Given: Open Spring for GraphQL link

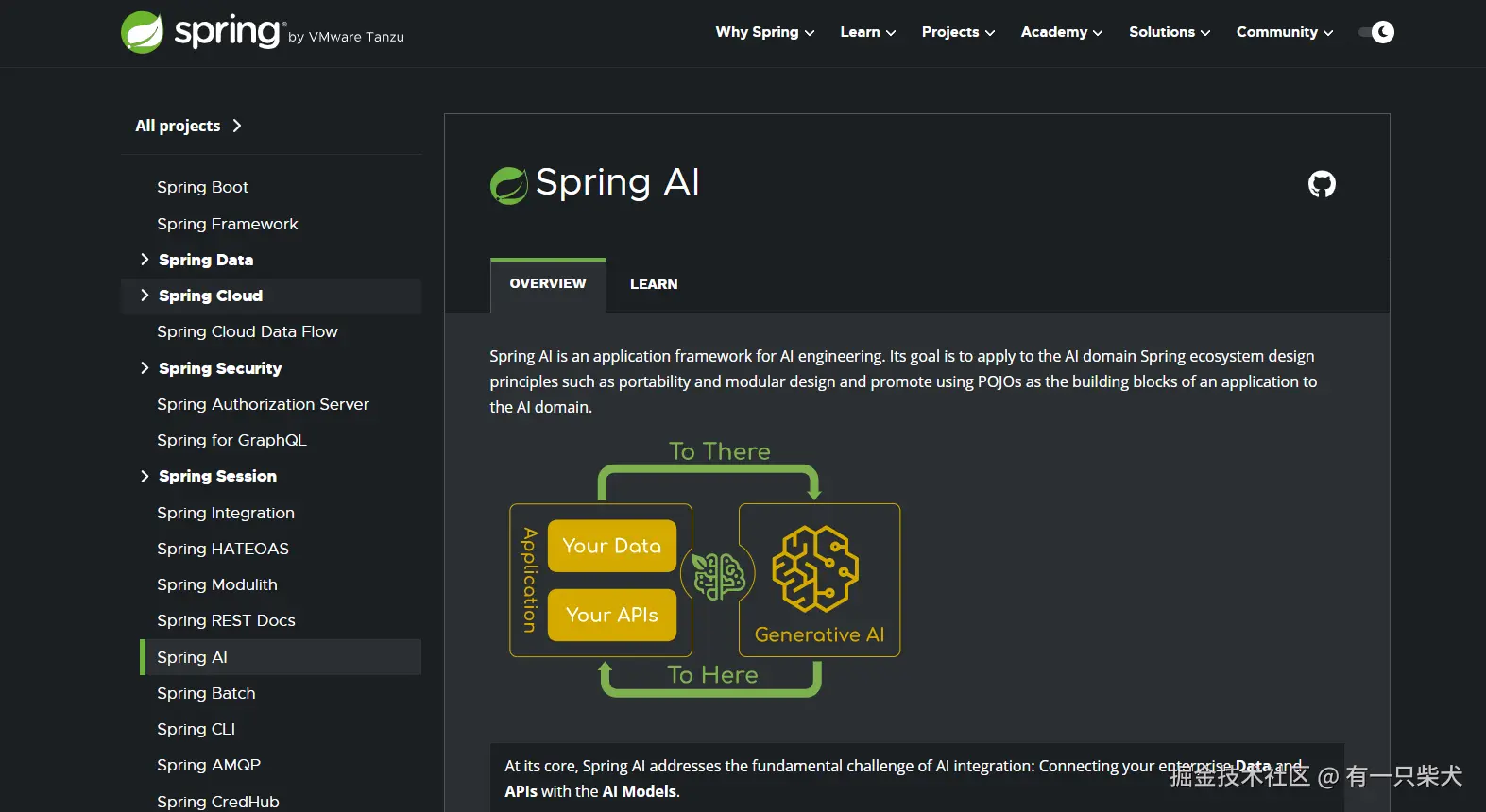Looking at the screenshot, I should tap(231, 440).
